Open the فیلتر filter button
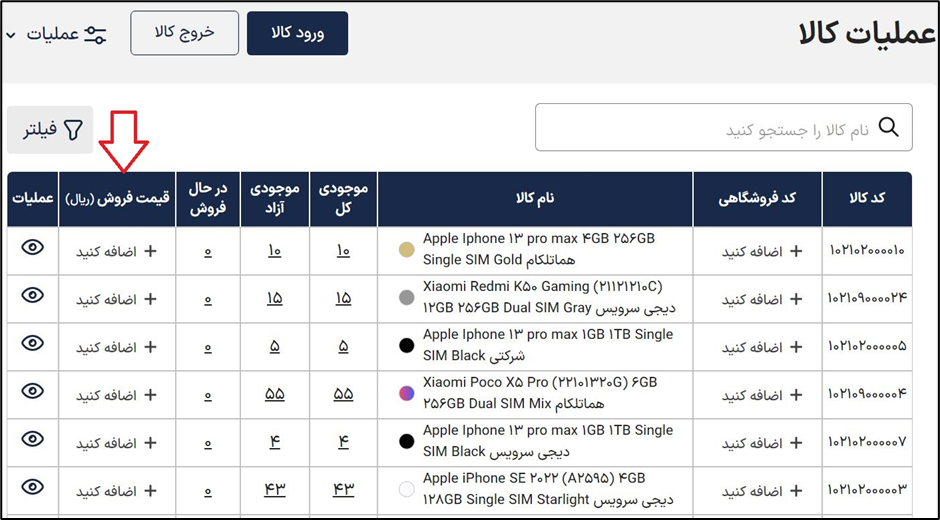This screenshot has width=940, height=520. (x=50, y=130)
